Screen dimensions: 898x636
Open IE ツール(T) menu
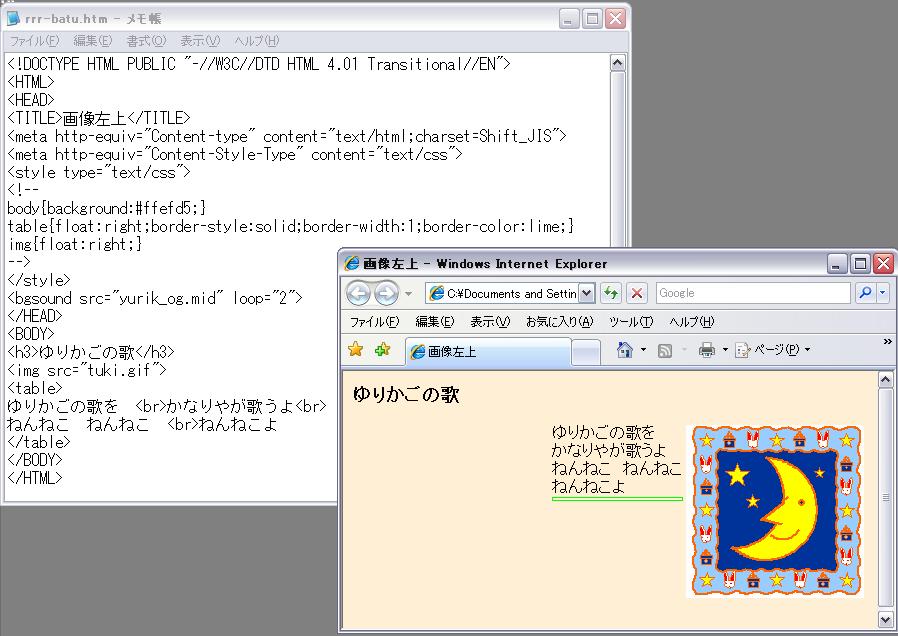point(631,322)
